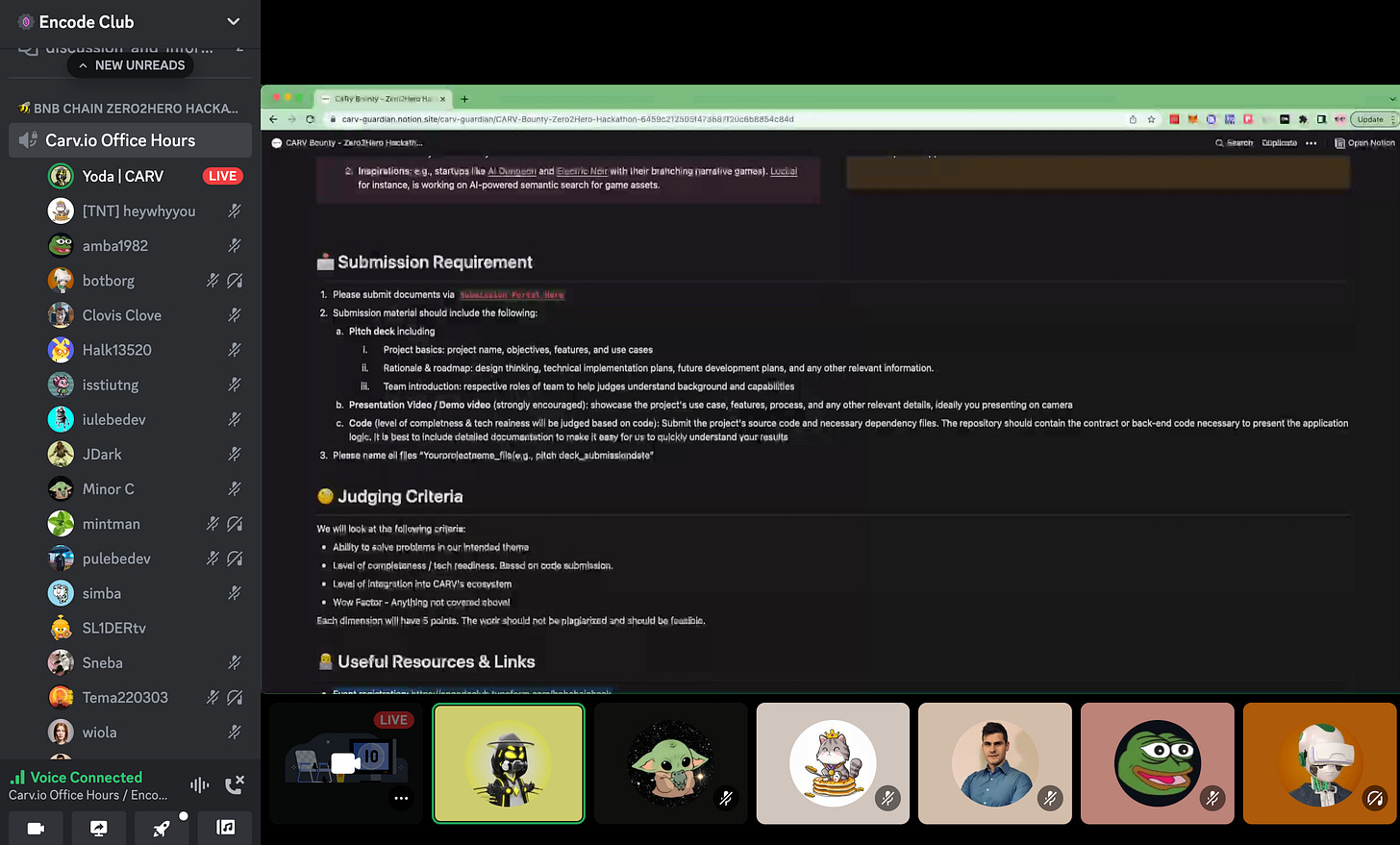Click the browser address bar URL
This screenshot has height=845, width=1400.
pos(567,119)
